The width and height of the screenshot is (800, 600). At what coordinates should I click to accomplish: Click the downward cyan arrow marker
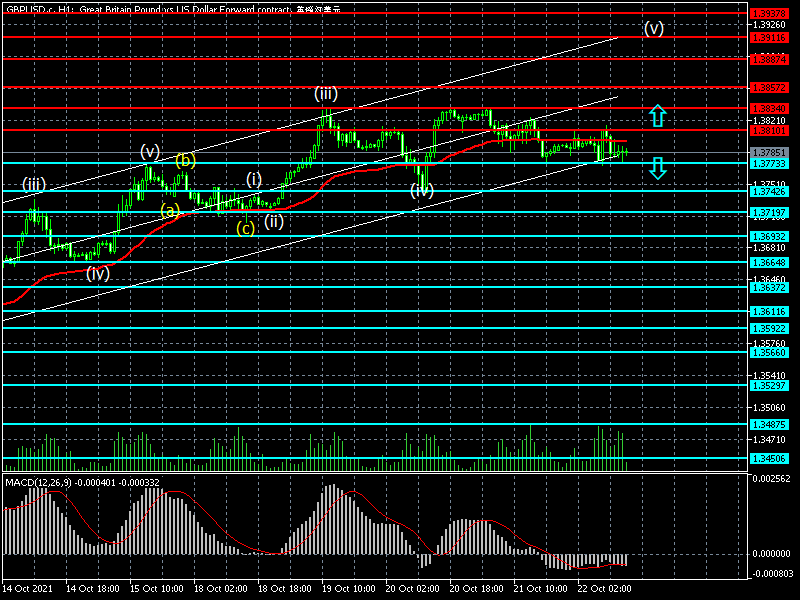[x=657, y=167]
